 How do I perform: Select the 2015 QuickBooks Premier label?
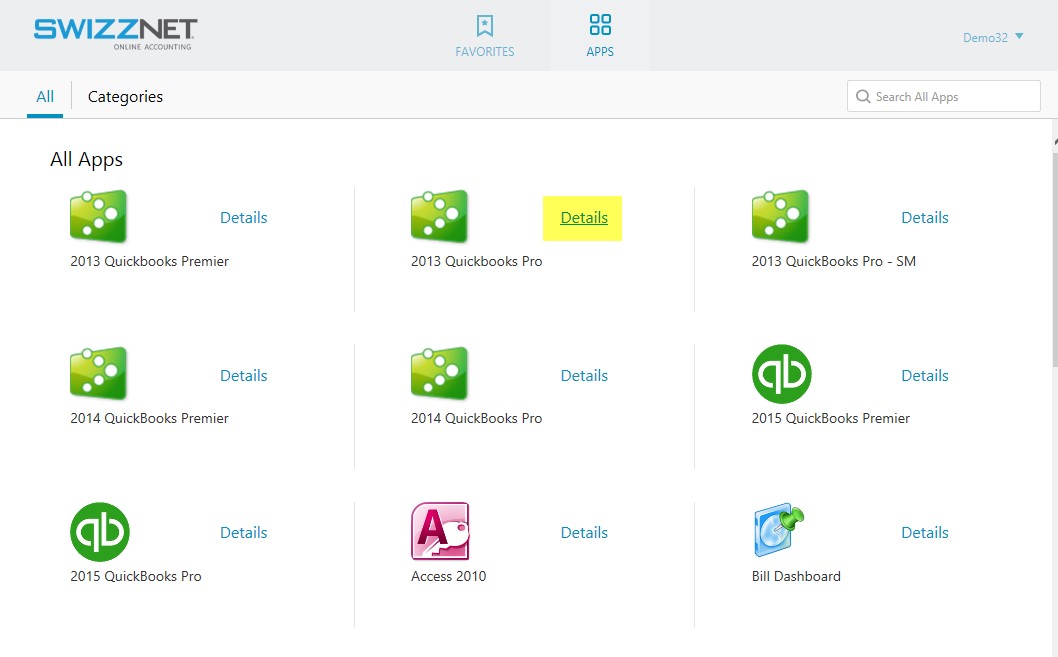pos(831,419)
